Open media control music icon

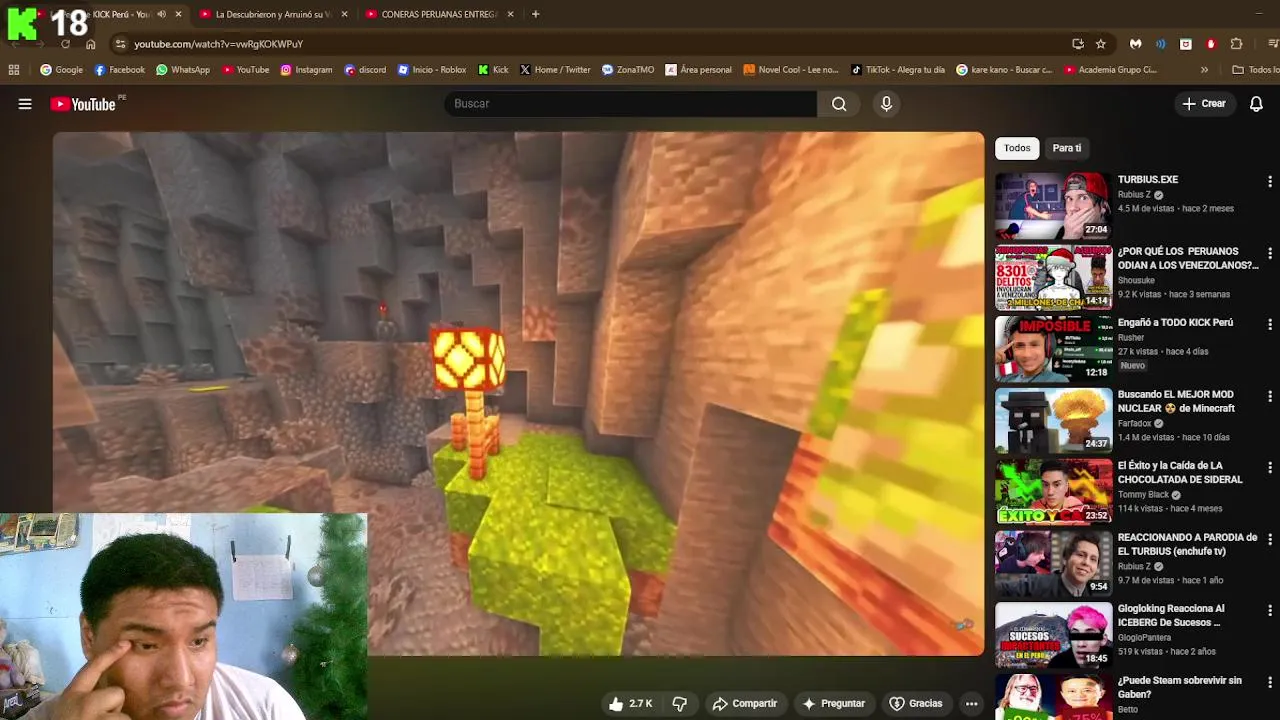pos(1273,44)
